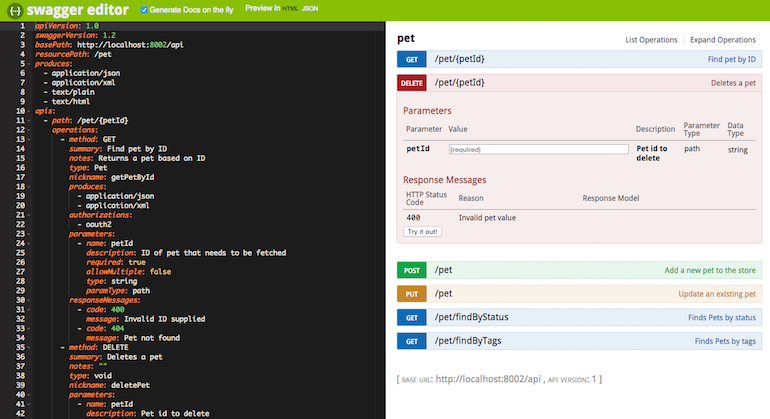Viewport: 770px width, 419px height.
Task: Open the JSON preview link
Action: click(x=310, y=9)
